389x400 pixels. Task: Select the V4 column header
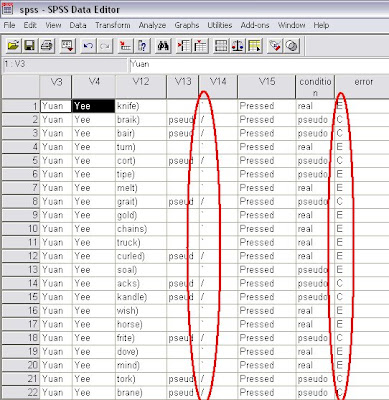(x=94, y=87)
